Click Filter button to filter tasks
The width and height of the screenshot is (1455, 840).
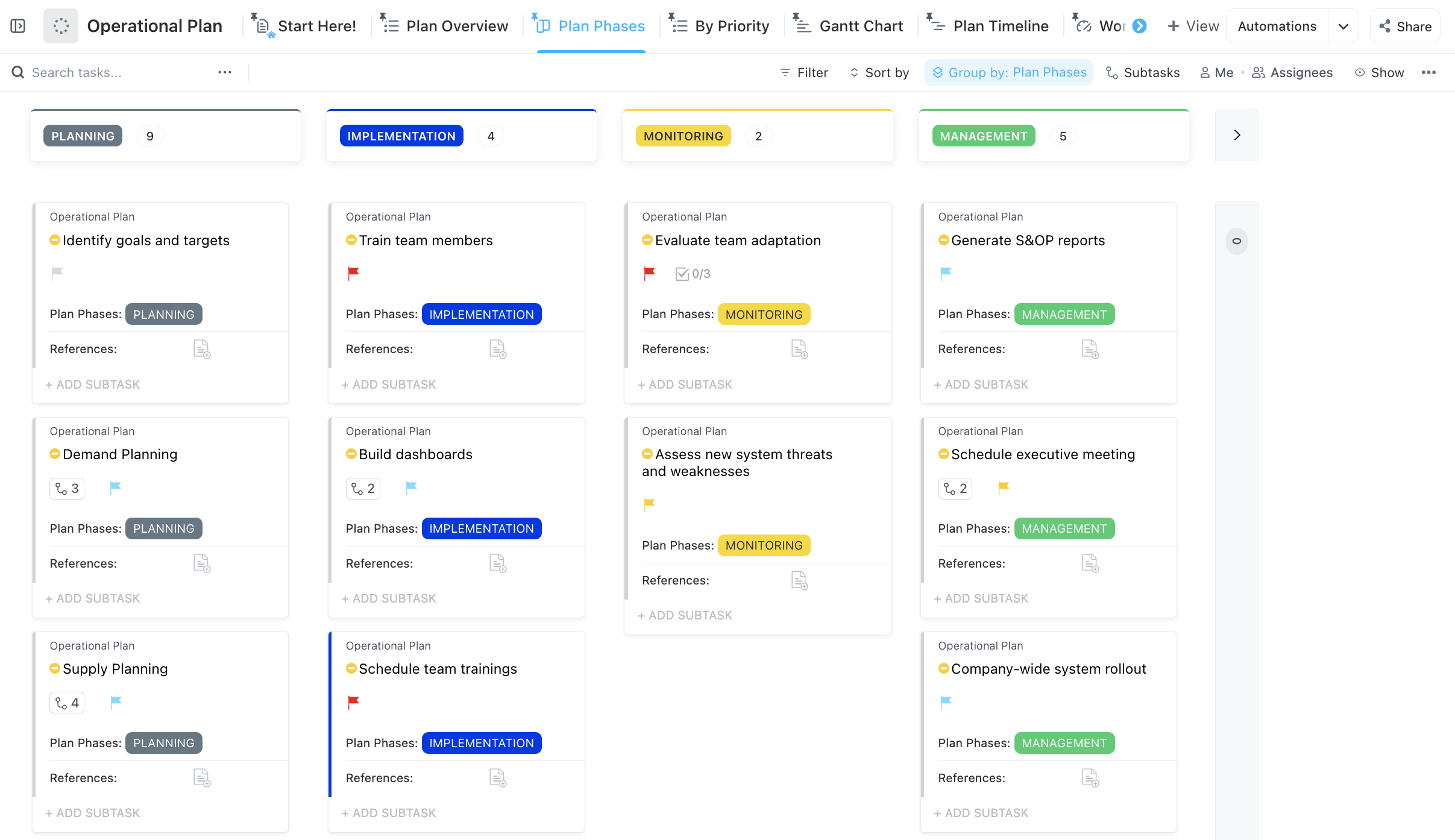(x=804, y=71)
